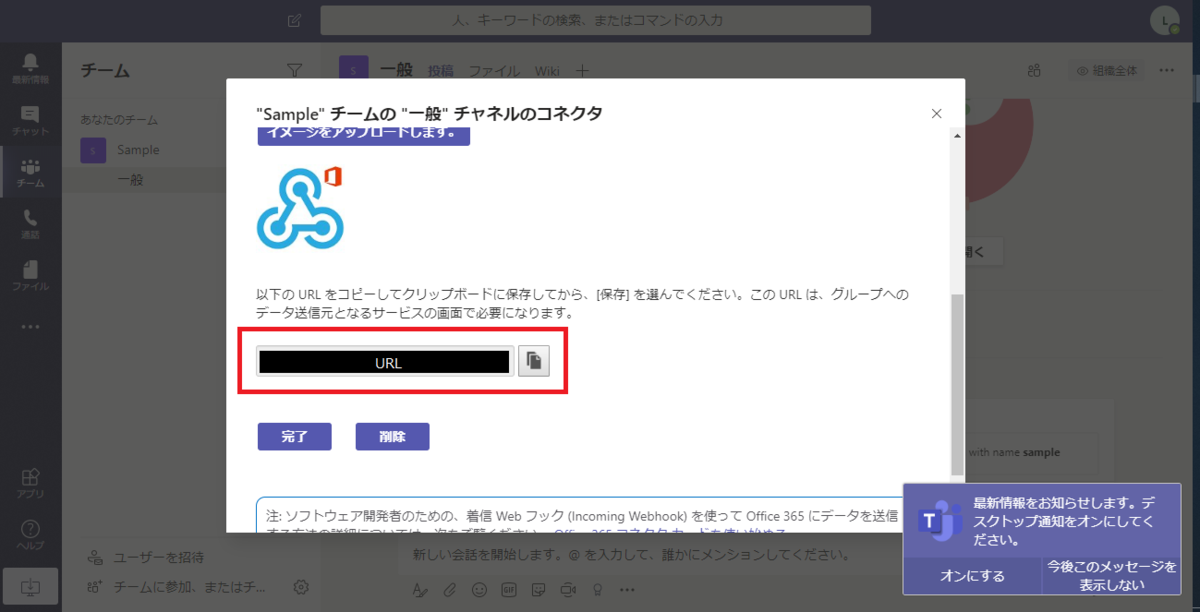This screenshot has width=1200, height=612.
Task: Click イメージをアップロードします button
Action: (x=364, y=134)
